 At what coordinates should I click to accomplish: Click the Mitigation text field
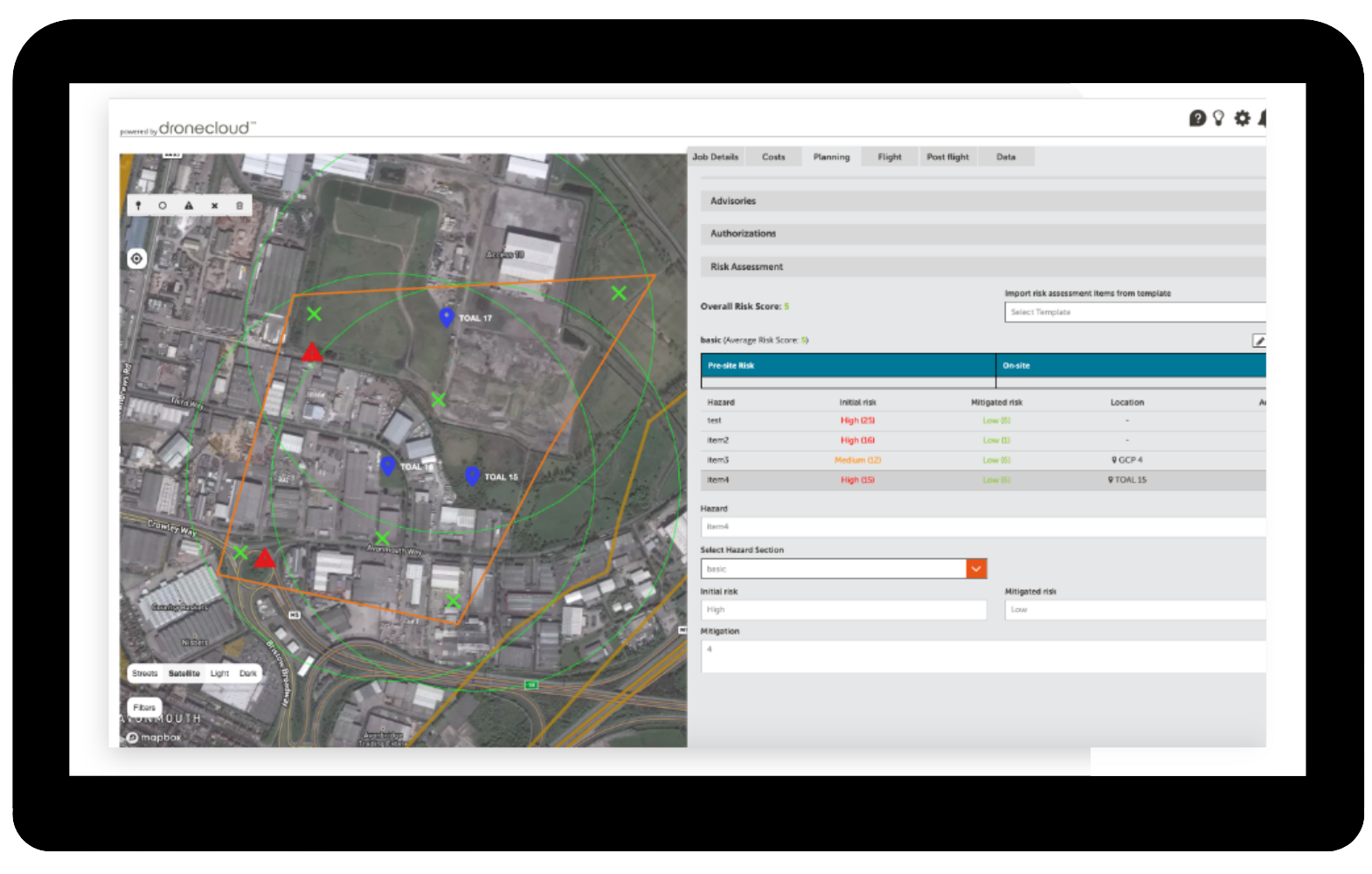pos(982,656)
